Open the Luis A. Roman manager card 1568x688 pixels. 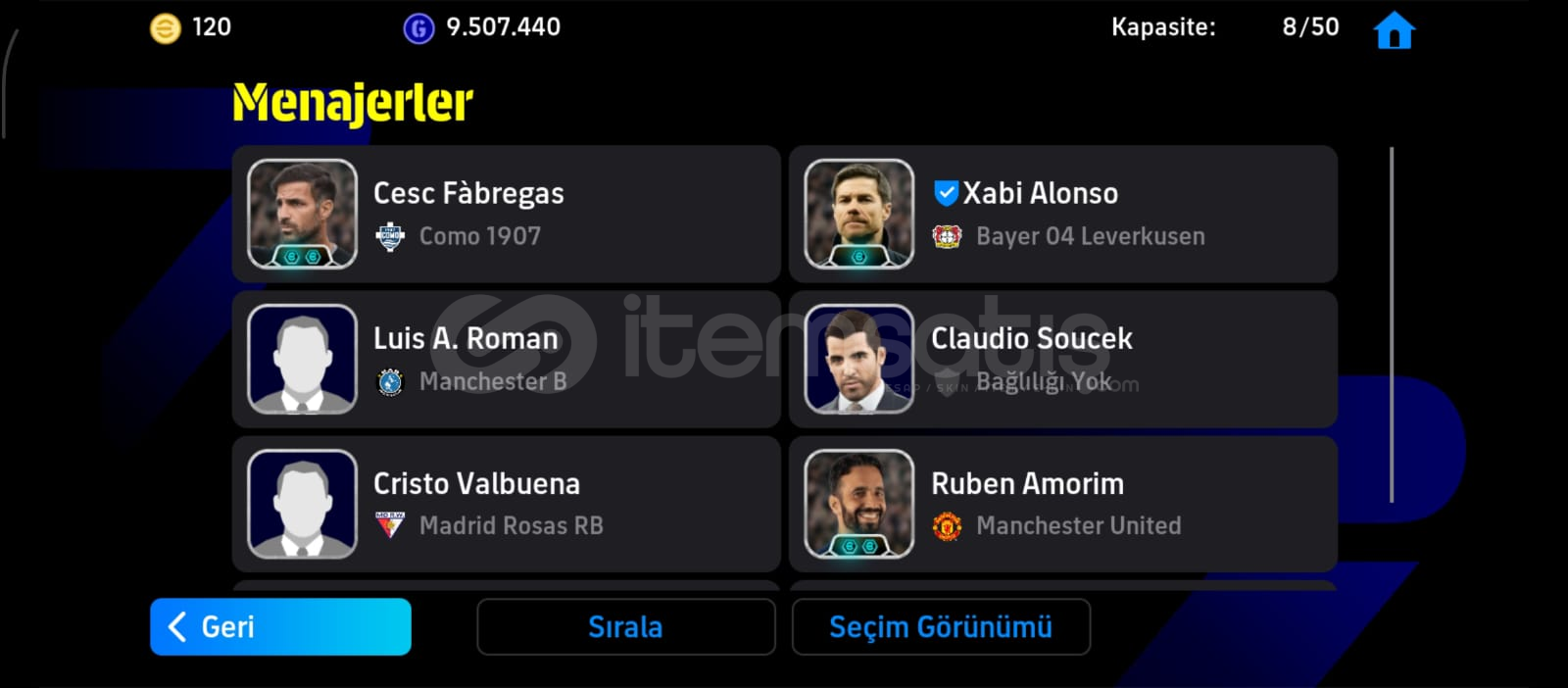[x=506, y=359]
